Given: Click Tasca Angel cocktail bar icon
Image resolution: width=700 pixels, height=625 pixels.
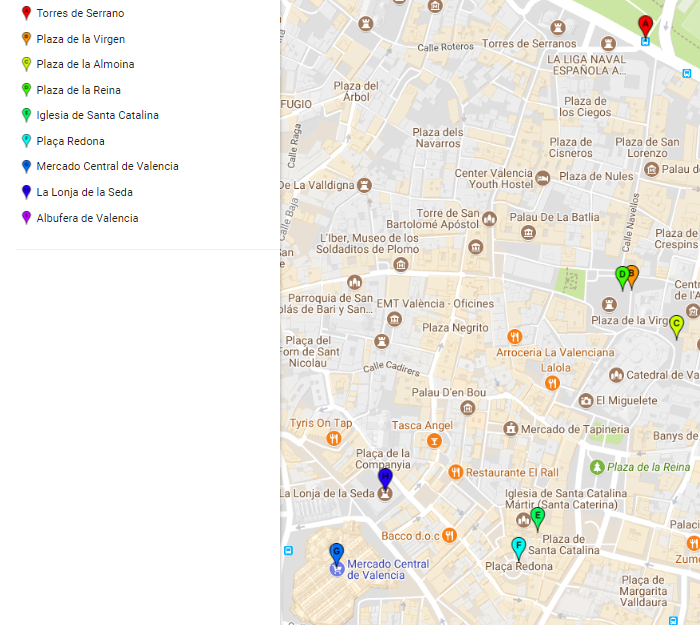Looking at the screenshot, I should click(x=434, y=441).
